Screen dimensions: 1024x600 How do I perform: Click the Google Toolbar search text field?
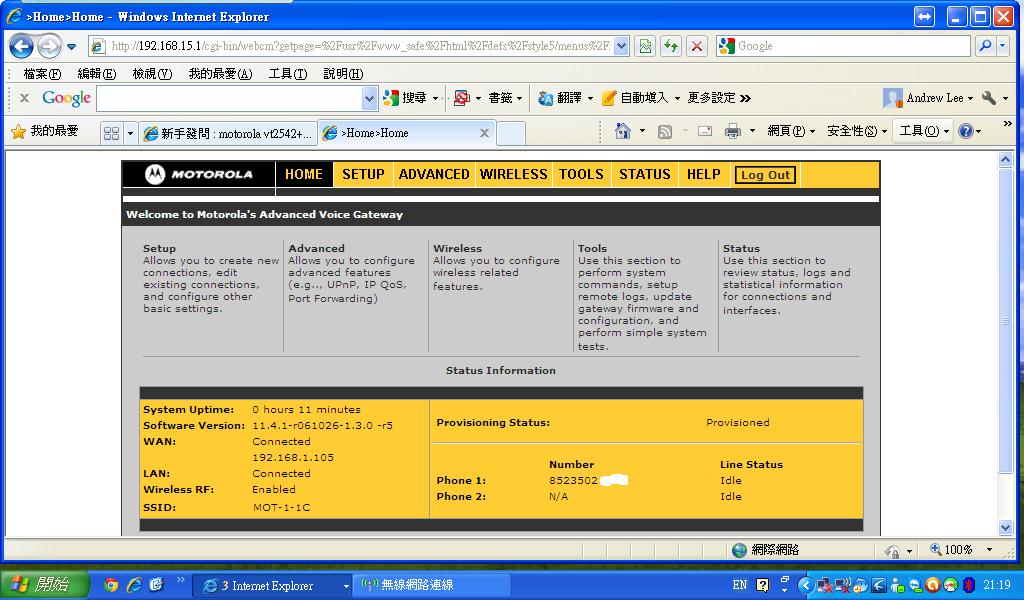click(x=229, y=99)
